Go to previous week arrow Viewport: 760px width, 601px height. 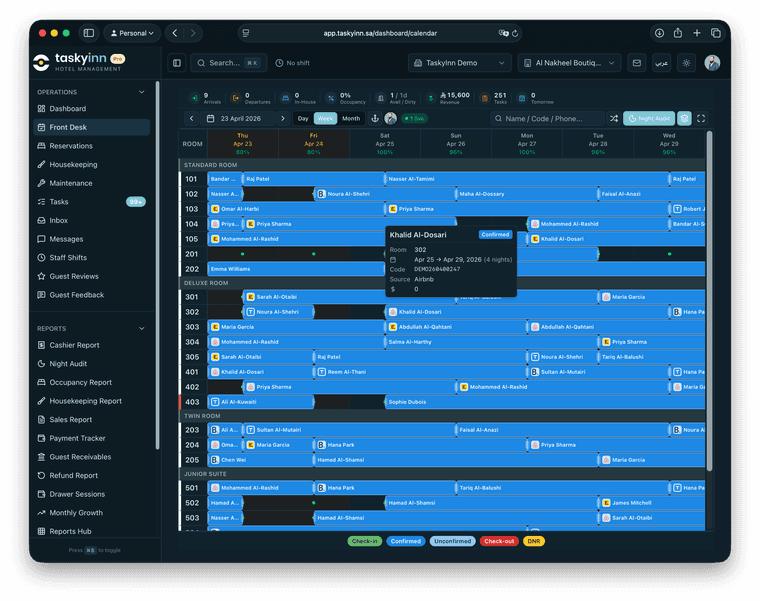click(192, 118)
